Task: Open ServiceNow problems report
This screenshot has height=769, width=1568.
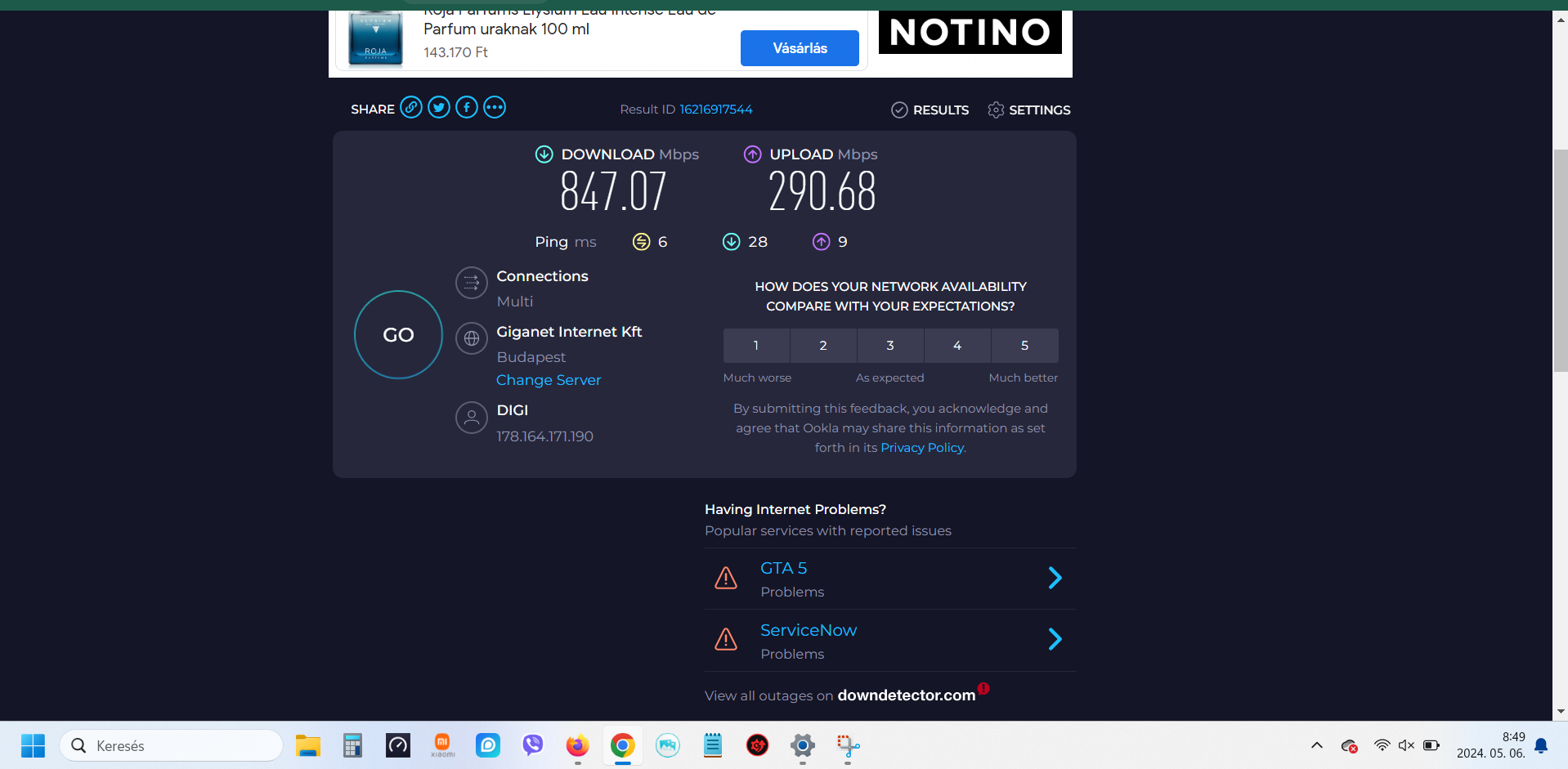Action: coord(809,630)
